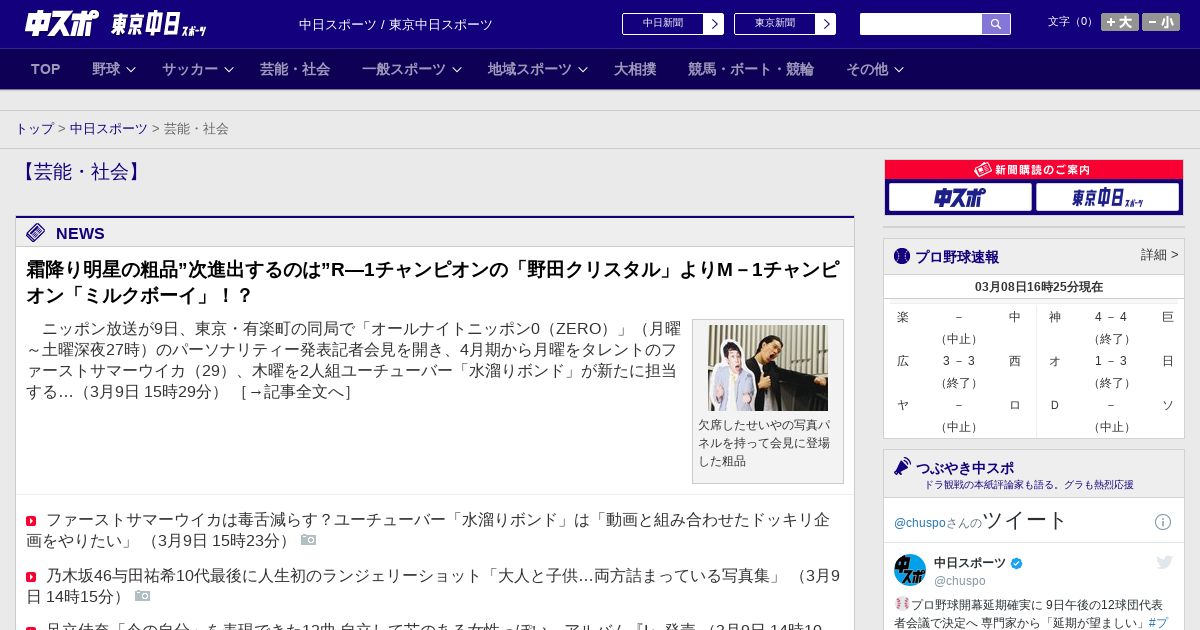Select 大相撲 in navigation bar
1200x630 pixels.
coord(635,69)
